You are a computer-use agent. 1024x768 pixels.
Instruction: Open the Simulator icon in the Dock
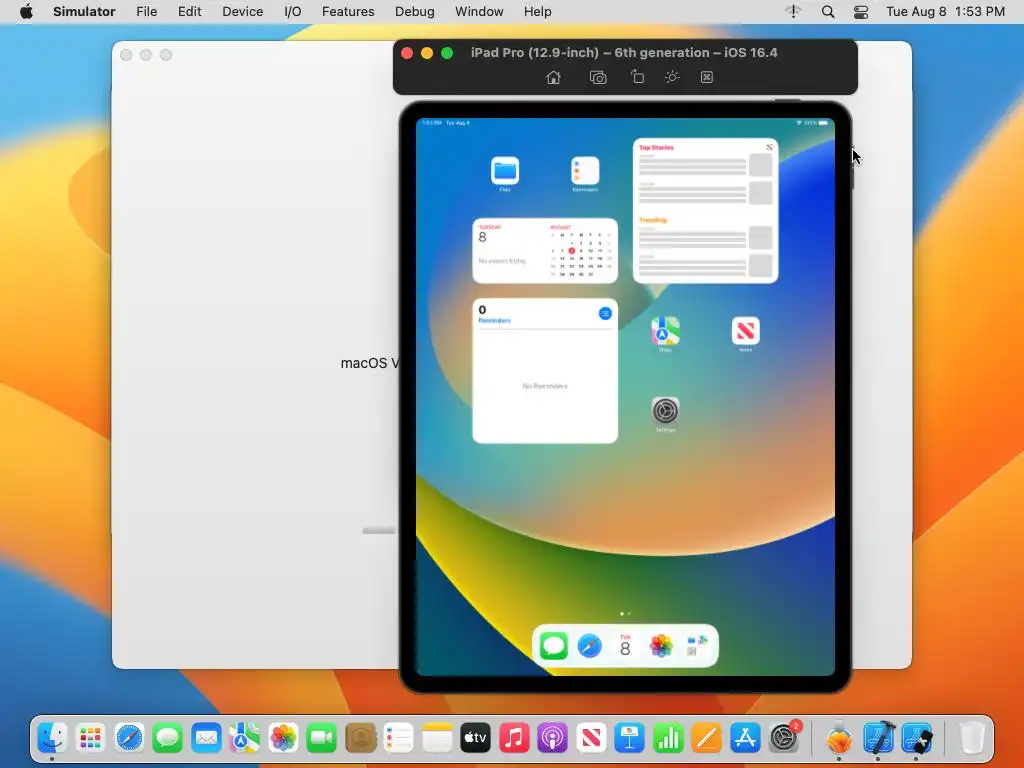(x=918, y=739)
